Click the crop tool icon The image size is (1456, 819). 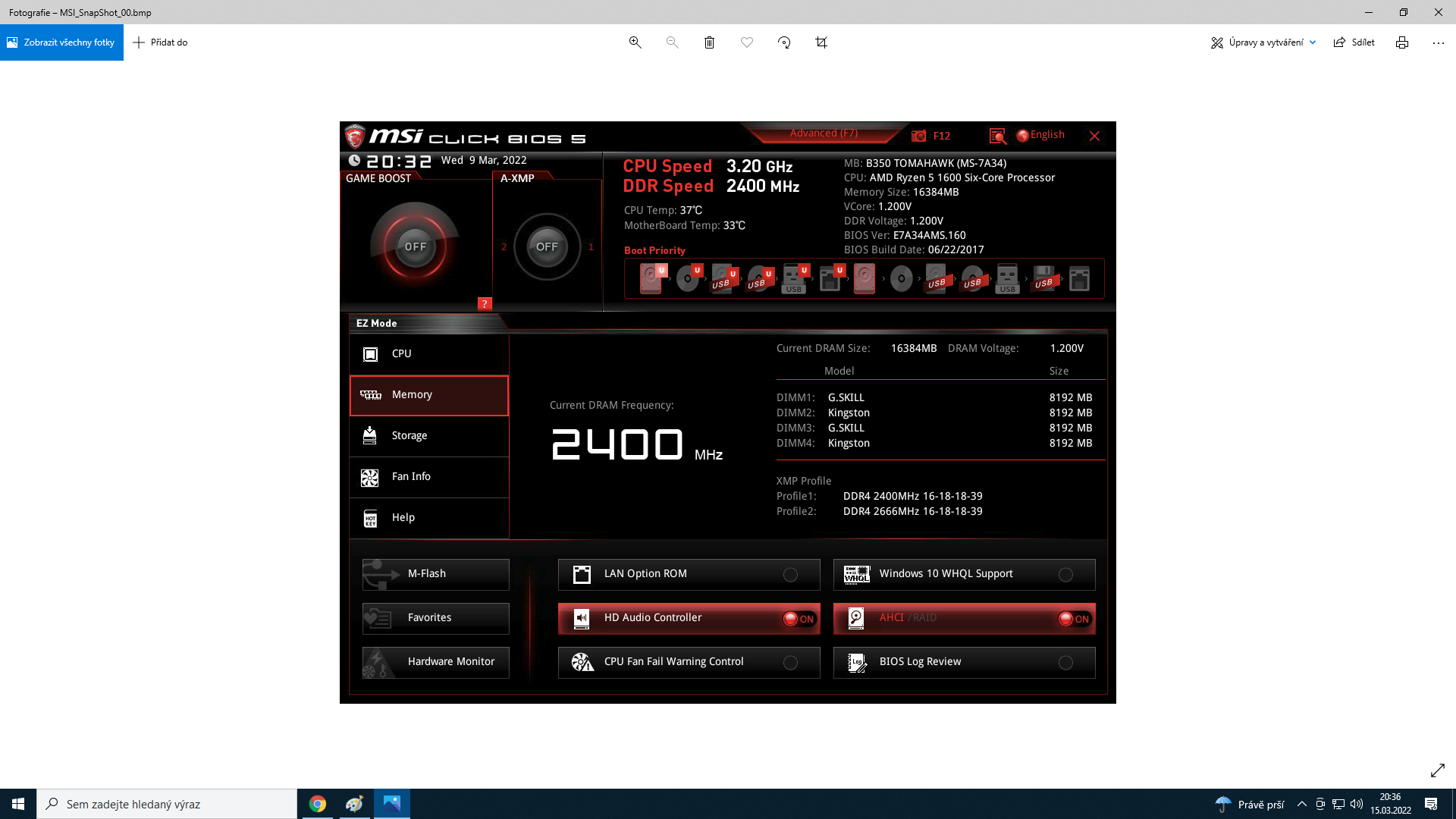point(821,42)
